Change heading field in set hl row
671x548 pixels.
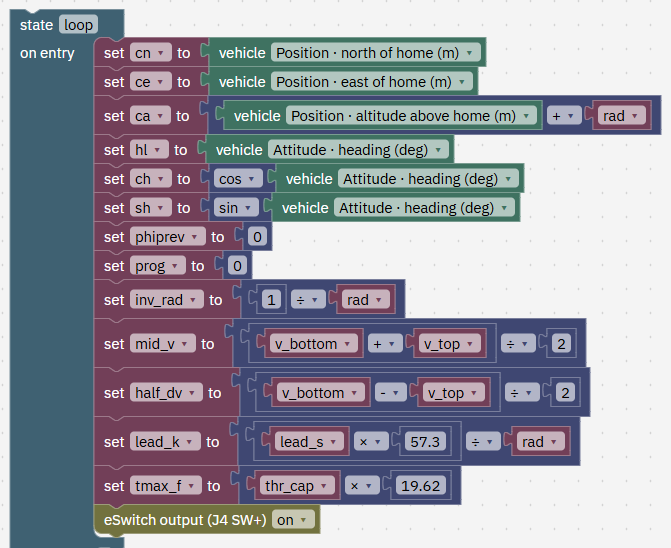tap(358, 150)
